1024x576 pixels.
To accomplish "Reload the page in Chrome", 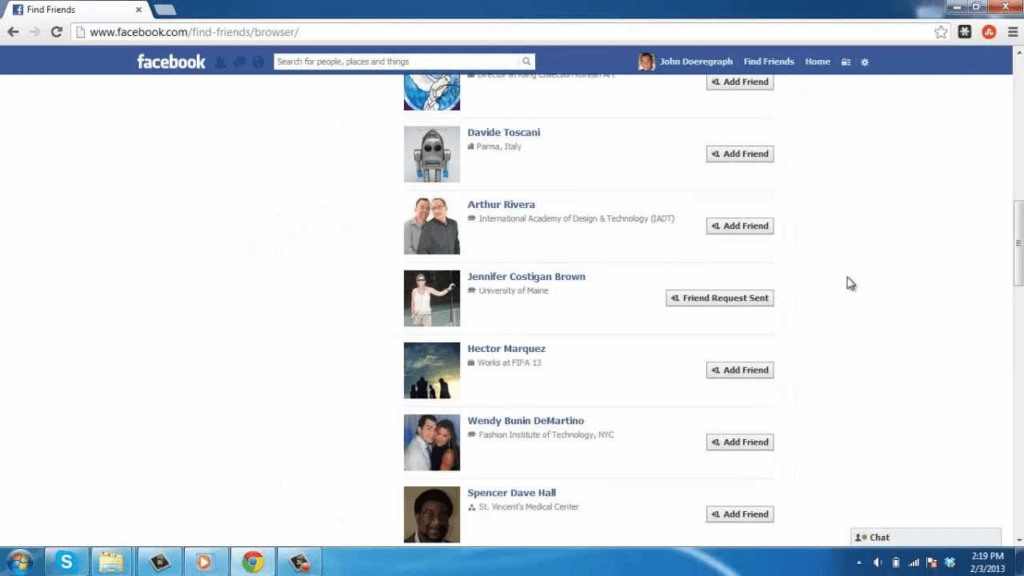I will (x=57, y=32).
